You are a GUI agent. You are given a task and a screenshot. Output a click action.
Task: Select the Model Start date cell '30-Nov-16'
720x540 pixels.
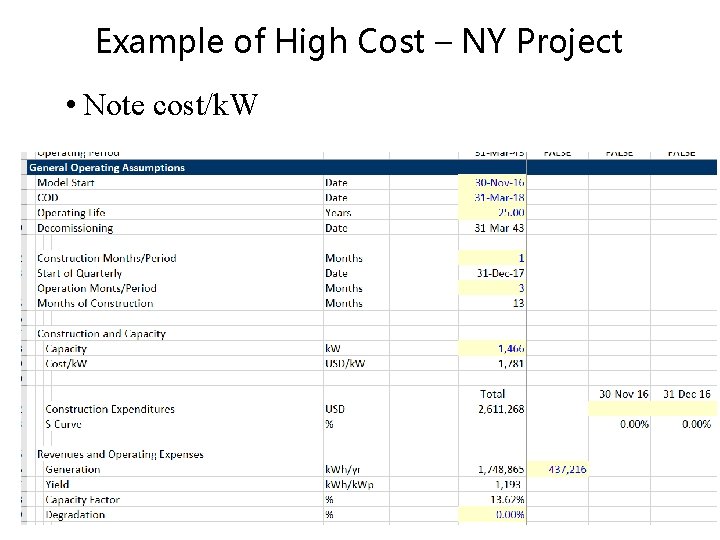tap(492, 182)
